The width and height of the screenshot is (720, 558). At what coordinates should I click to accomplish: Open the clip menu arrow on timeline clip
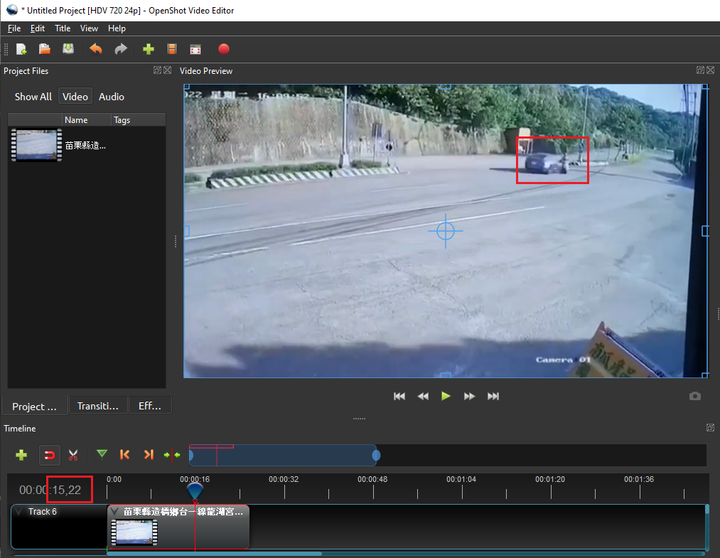click(x=115, y=511)
